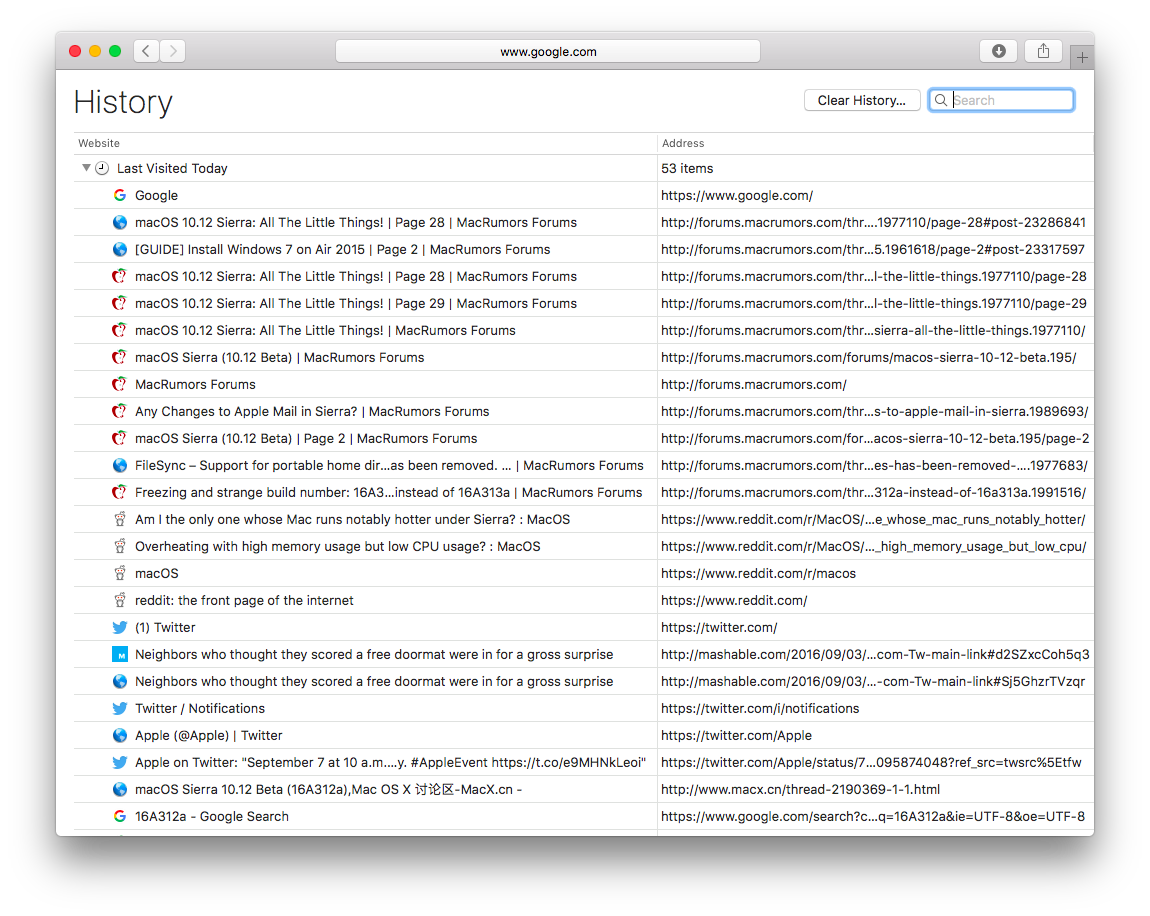Click Google icon beside 16A312a search entry

tap(120, 816)
